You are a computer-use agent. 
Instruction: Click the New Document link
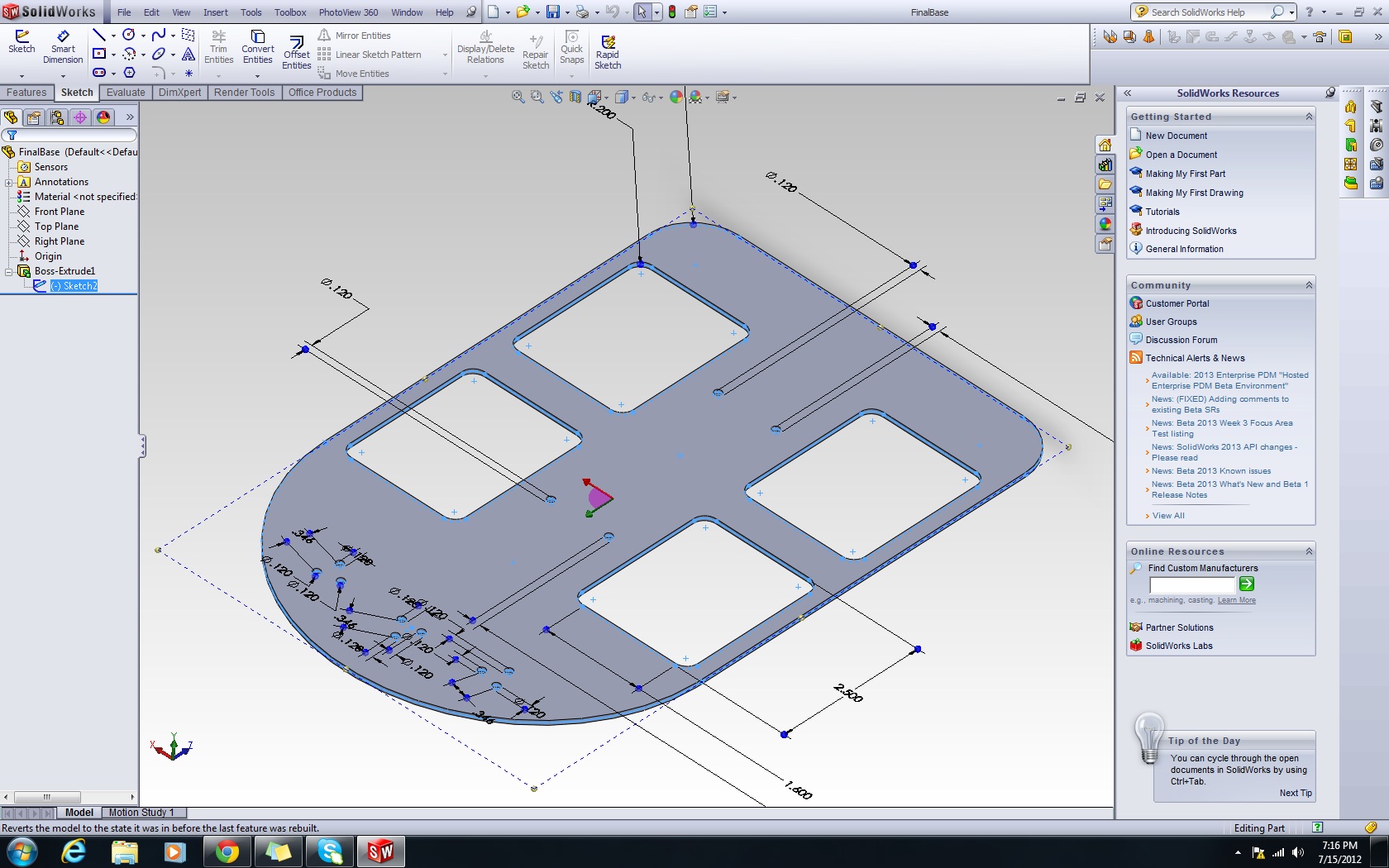(1176, 136)
